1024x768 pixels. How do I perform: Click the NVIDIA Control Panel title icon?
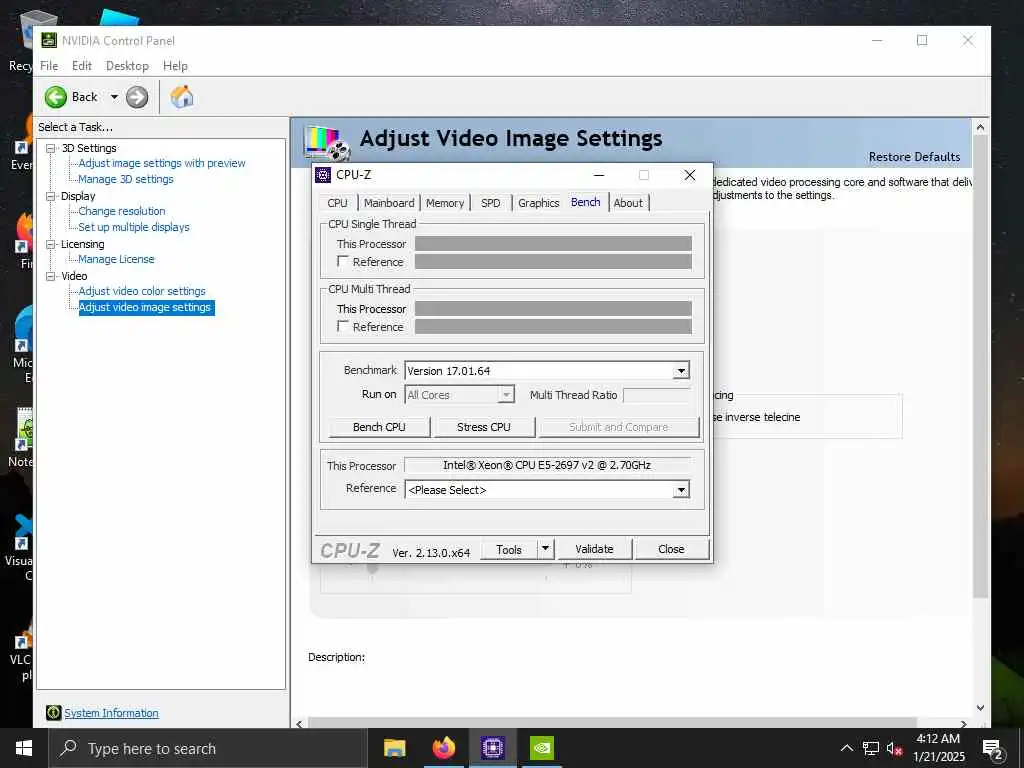[49, 40]
